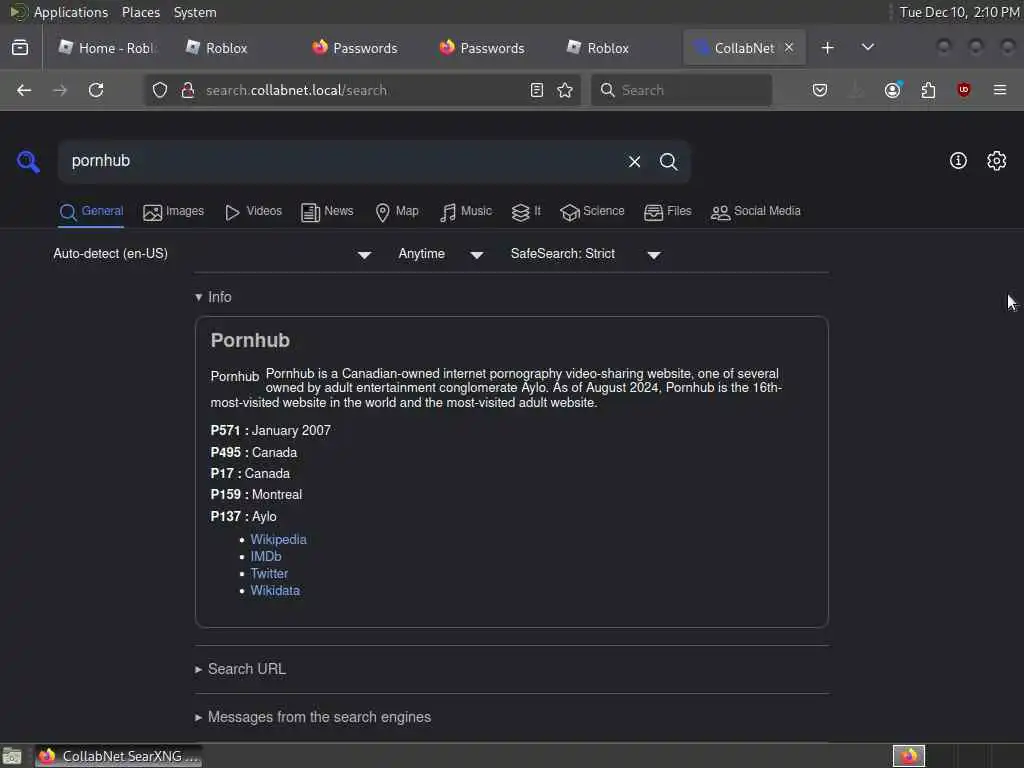Open SearXNG preferences gear
This screenshot has height=768, width=1024.
(997, 161)
